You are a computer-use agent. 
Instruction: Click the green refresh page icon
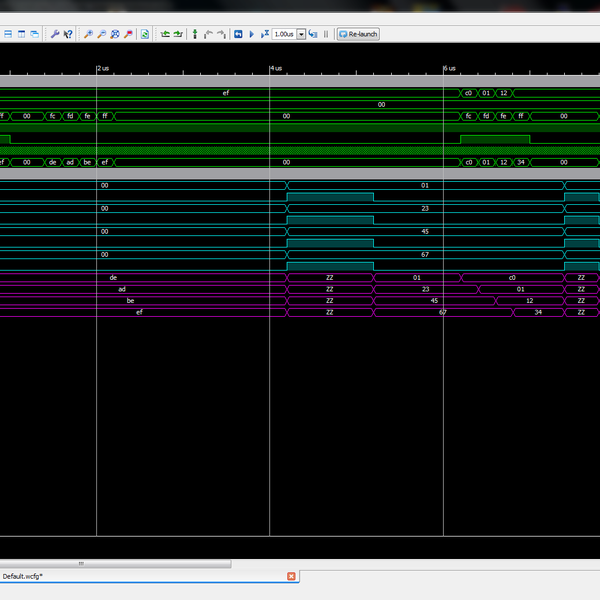pos(145,34)
